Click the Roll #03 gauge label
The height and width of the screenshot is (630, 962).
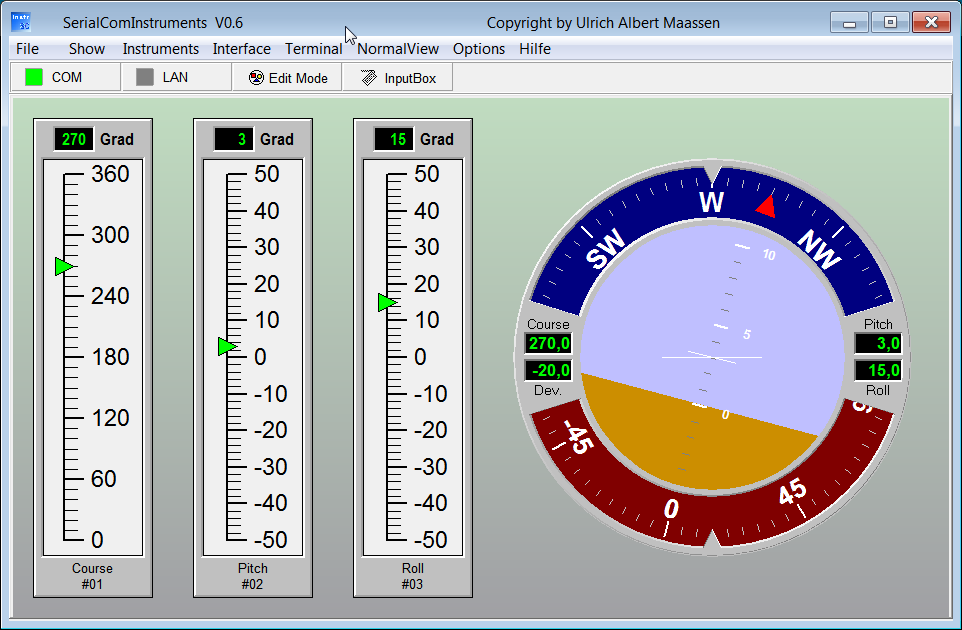pos(412,576)
